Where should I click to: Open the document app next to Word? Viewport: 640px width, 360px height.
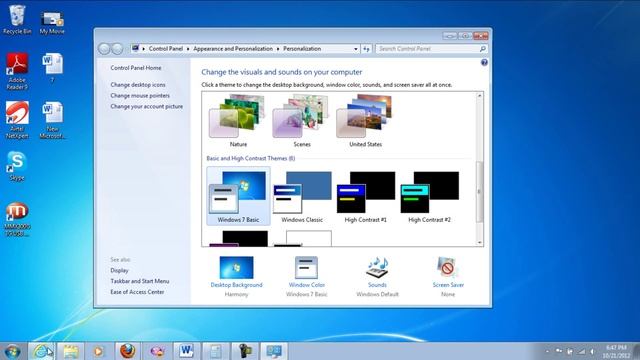click(215, 351)
